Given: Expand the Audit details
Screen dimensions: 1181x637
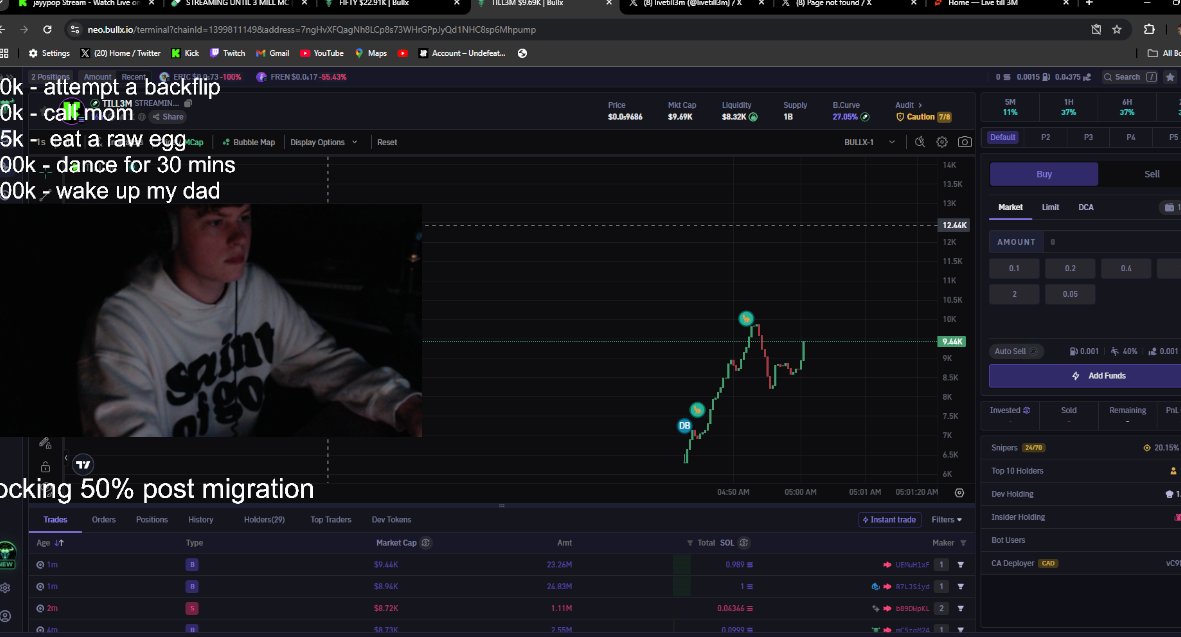Looking at the screenshot, I should point(908,105).
